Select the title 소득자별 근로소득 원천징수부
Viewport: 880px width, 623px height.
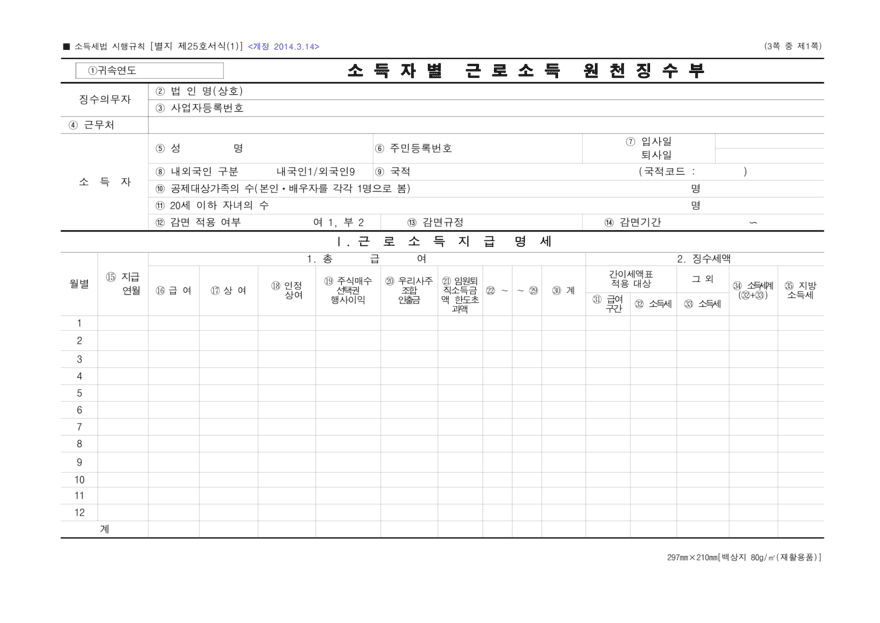(x=525, y=71)
